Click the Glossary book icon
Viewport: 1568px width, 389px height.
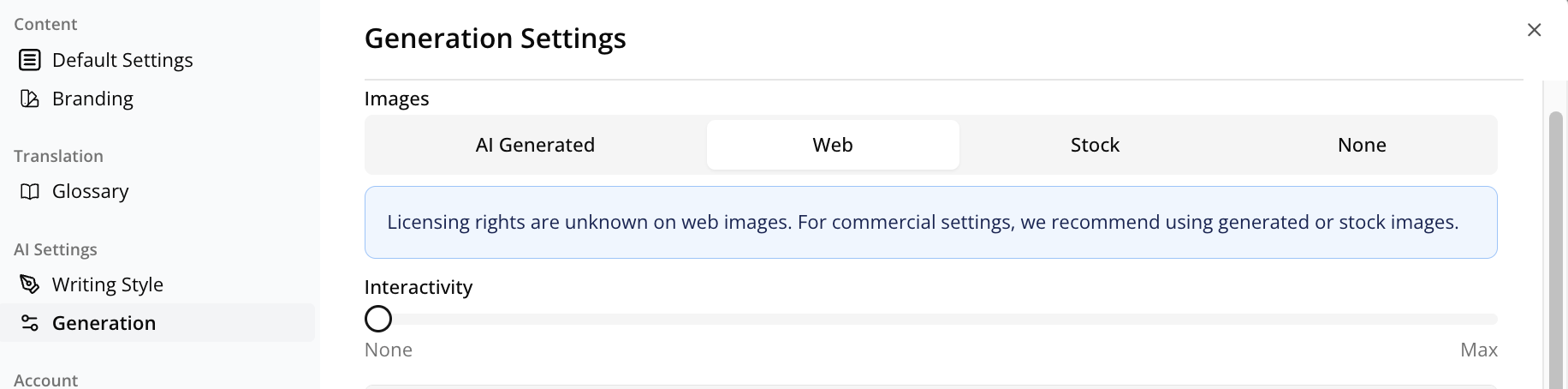(x=30, y=191)
